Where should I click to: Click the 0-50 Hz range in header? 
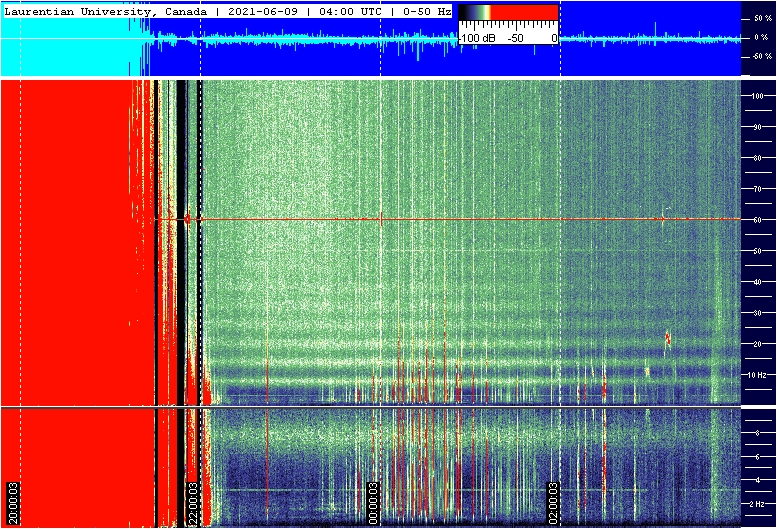tap(427, 11)
